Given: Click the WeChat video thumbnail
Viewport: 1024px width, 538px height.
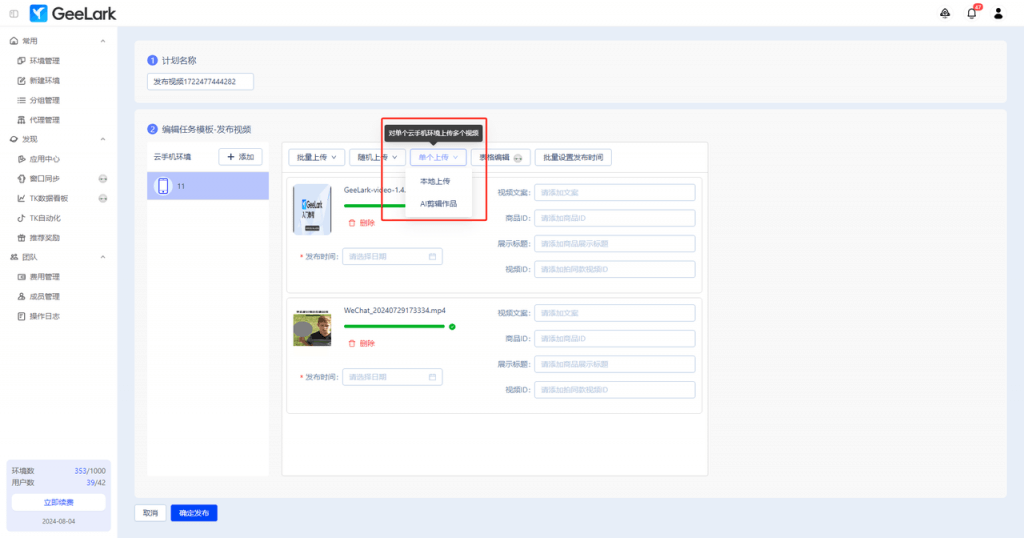Looking at the screenshot, I should click(x=312, y=329).
